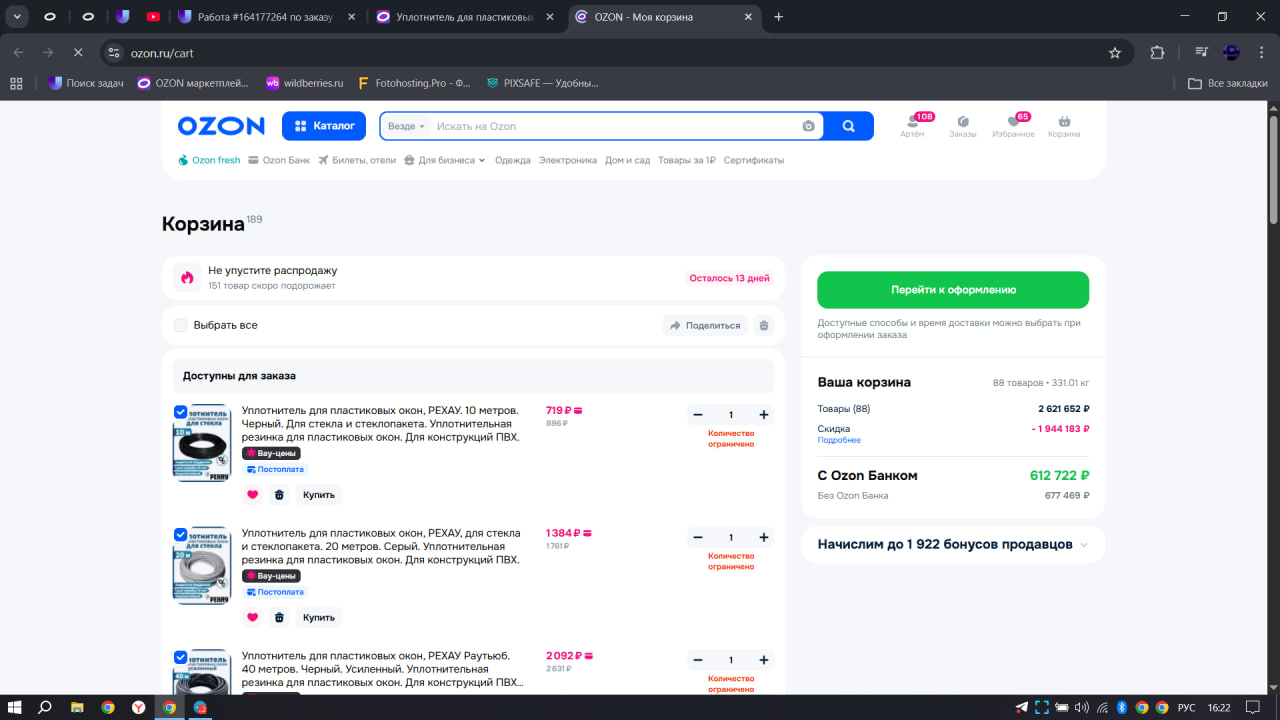Click the Искать на Ozon search field

pos(615,126)
